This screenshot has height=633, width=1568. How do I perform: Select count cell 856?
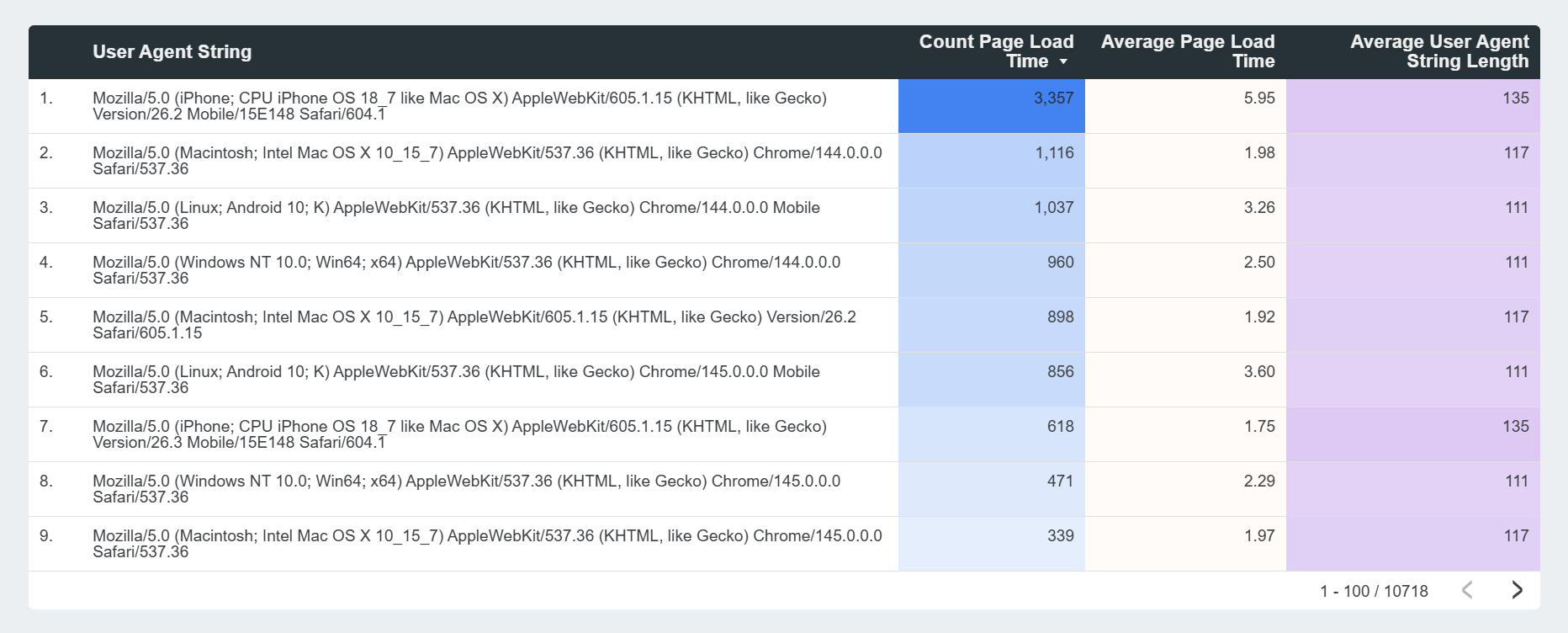pyautogui.click(x=992, y=380)
